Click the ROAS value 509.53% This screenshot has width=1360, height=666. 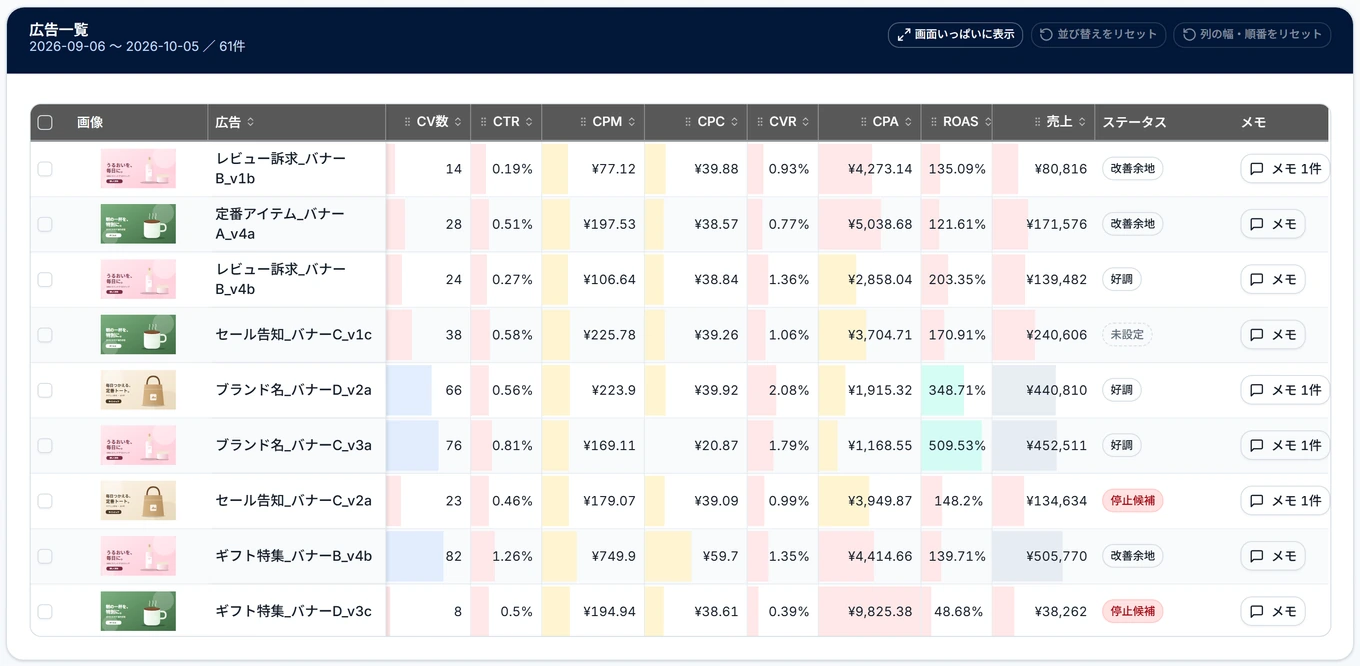point(957,445)
